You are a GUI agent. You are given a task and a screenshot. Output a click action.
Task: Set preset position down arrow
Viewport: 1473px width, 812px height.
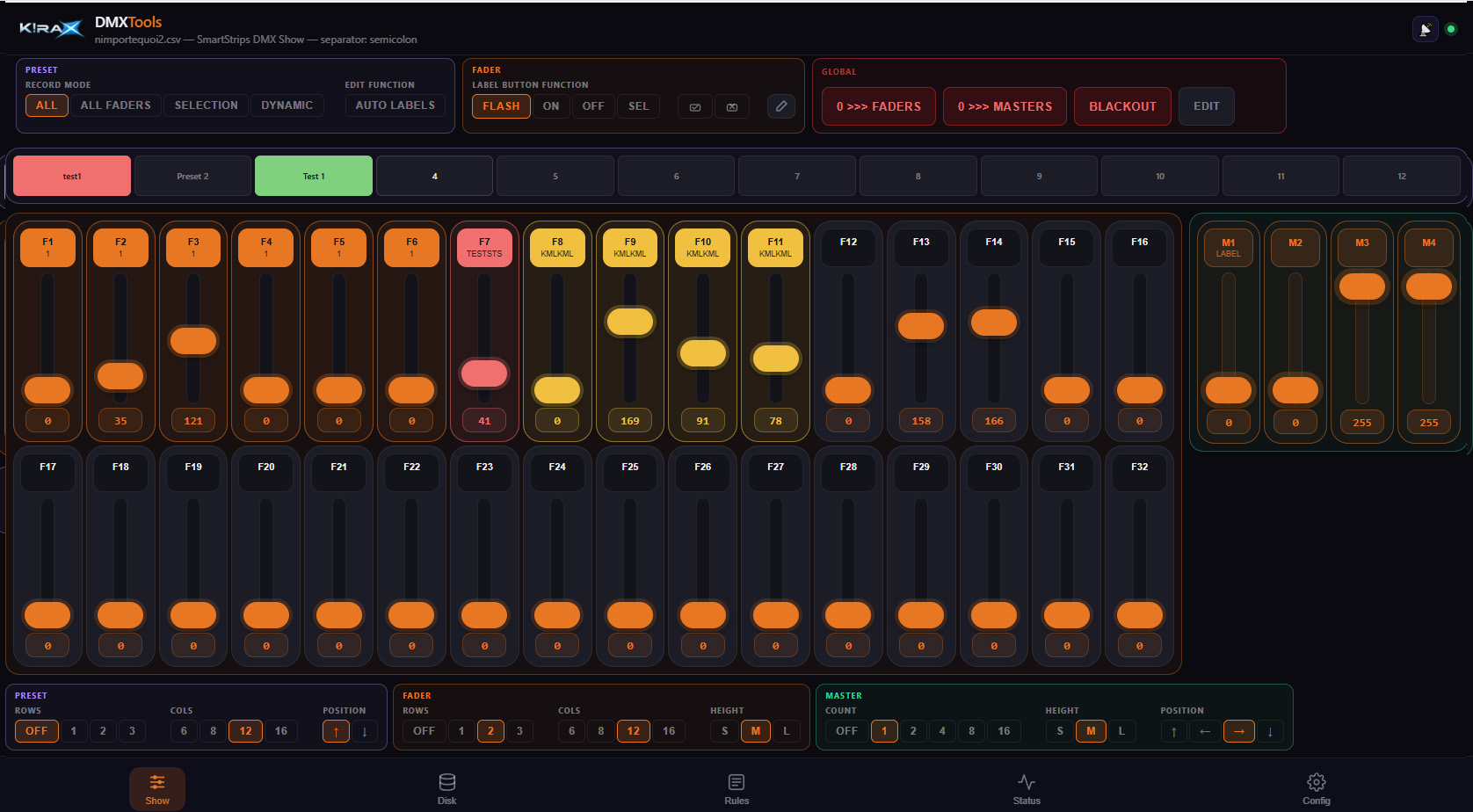tap(365, 731)
